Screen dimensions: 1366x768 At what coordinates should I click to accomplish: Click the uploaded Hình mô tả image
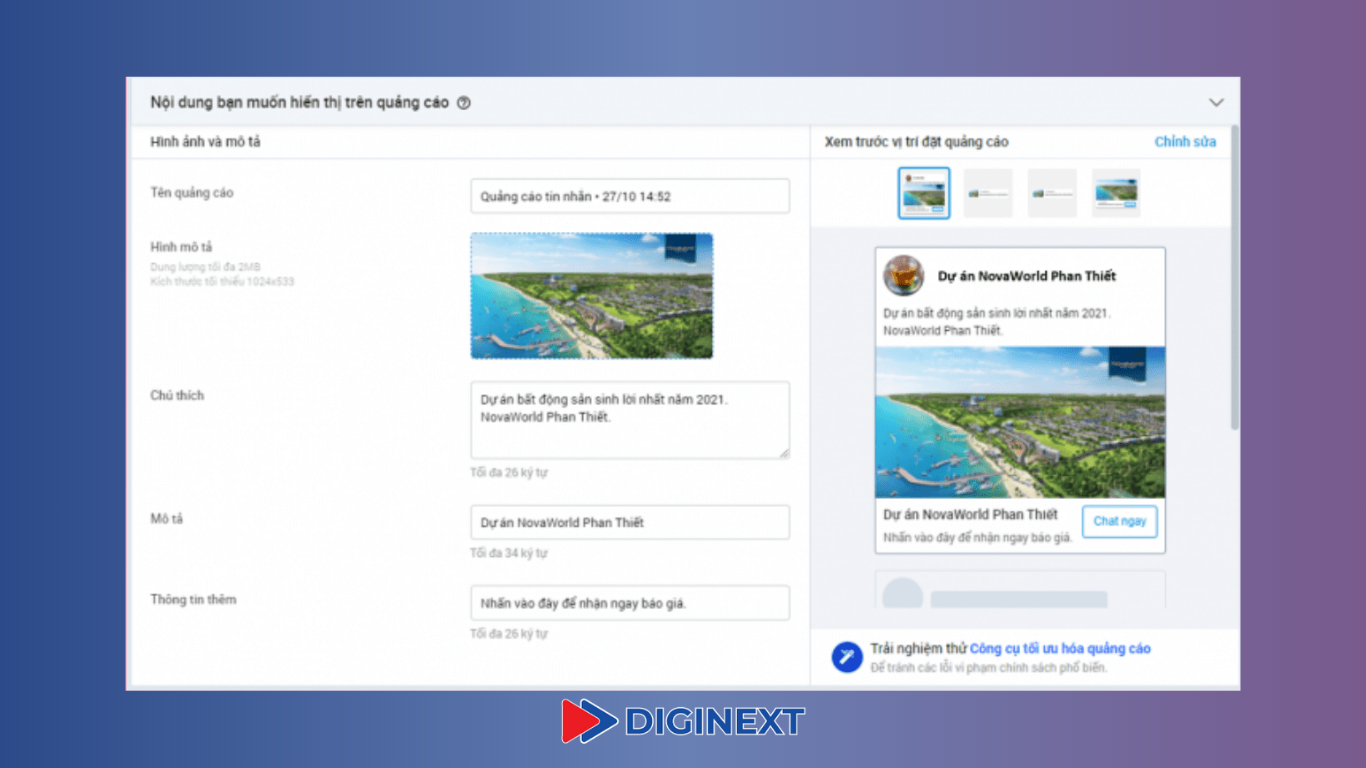tap(592, 296)
